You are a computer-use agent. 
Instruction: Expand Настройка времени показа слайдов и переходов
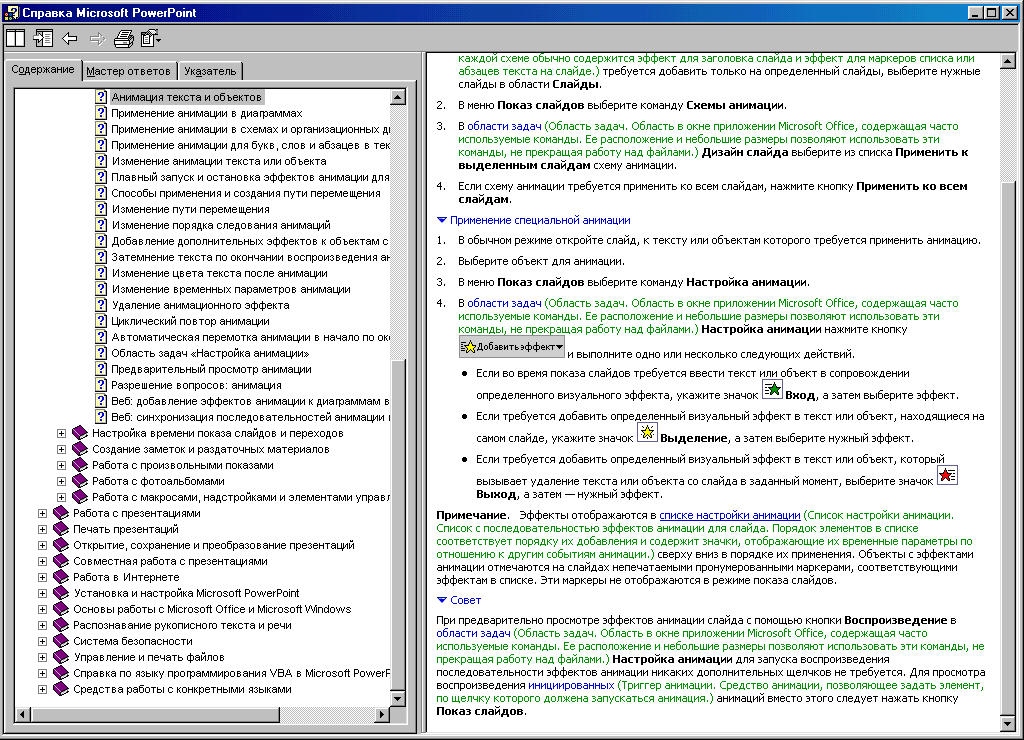tap(61, 433)
